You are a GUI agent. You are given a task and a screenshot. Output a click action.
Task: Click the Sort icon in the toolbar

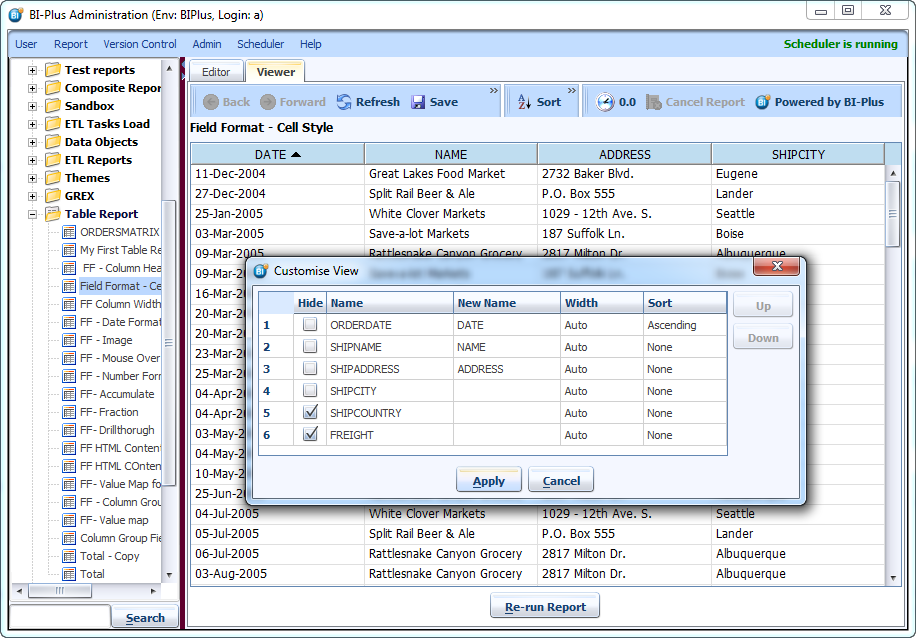tap(524, 102)
